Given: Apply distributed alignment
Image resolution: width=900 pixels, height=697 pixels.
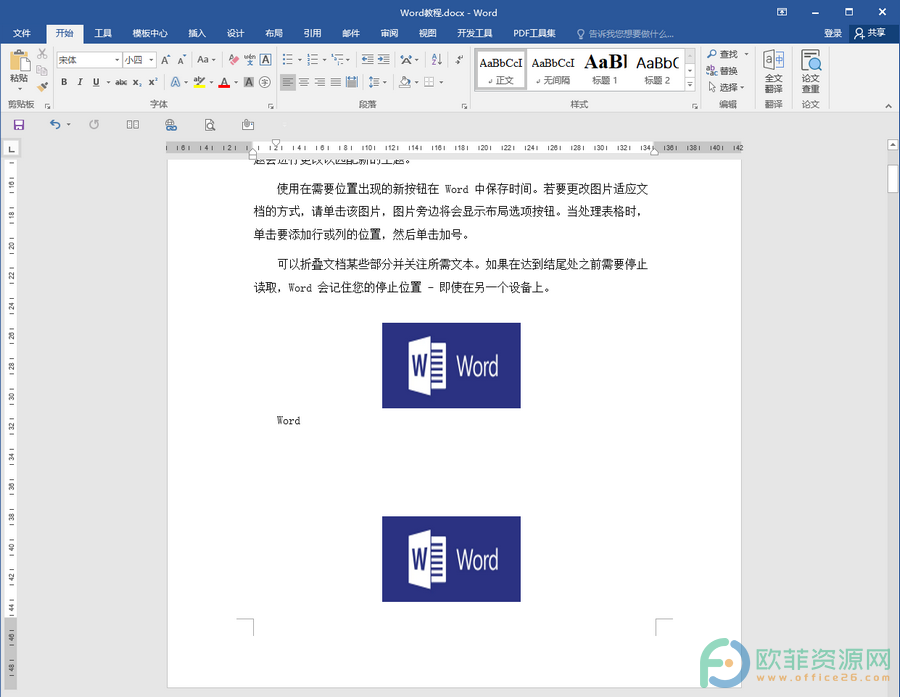Looking at the screenshot, I should point(352,82).
